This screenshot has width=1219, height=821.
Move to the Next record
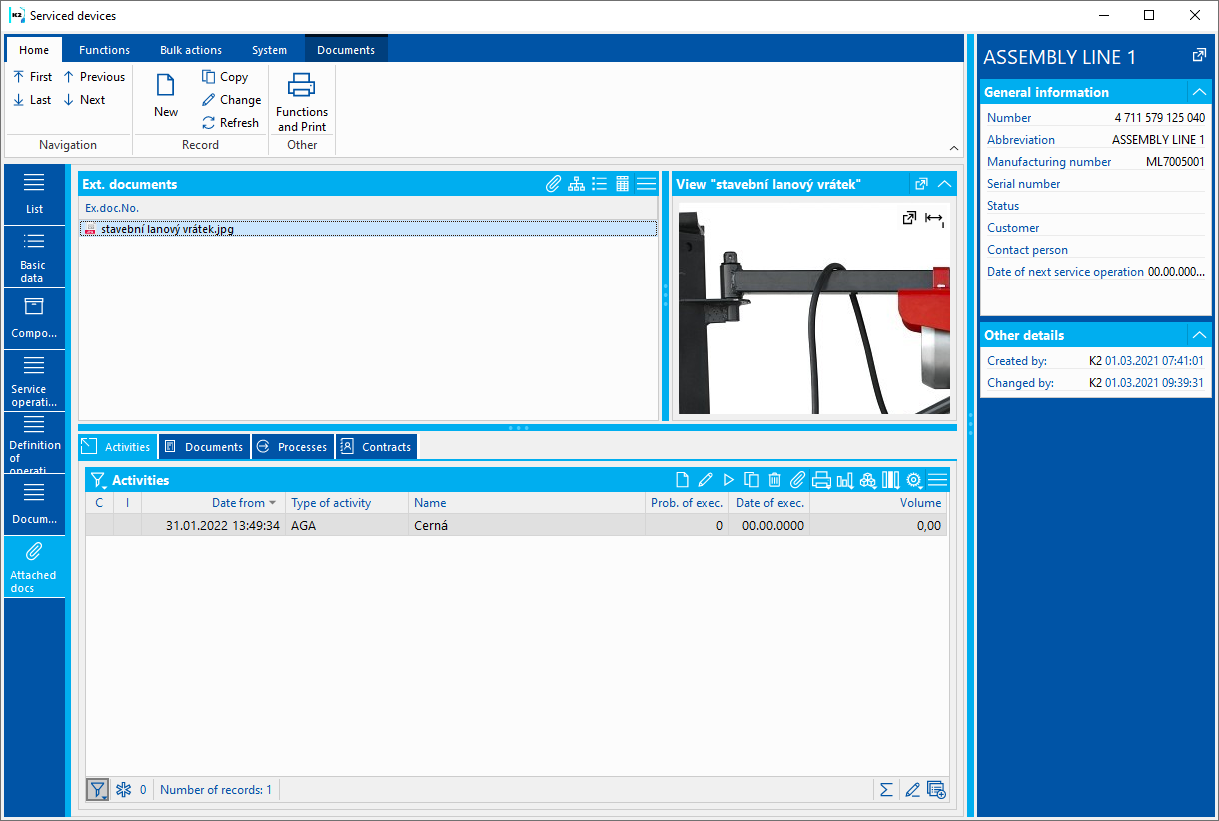tap(84, 99)
